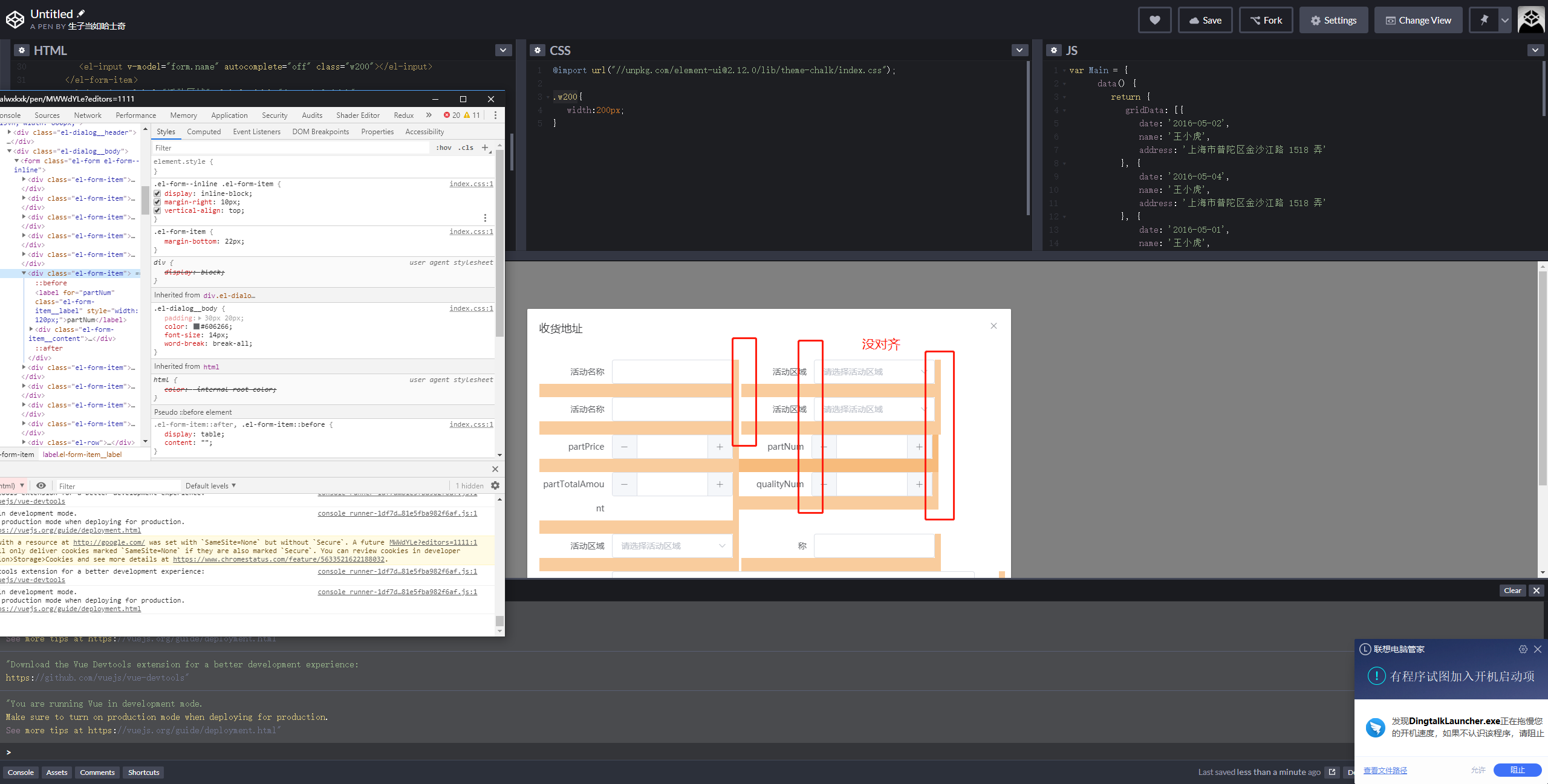Open HTML editor settings gear icon

[22, 50]
